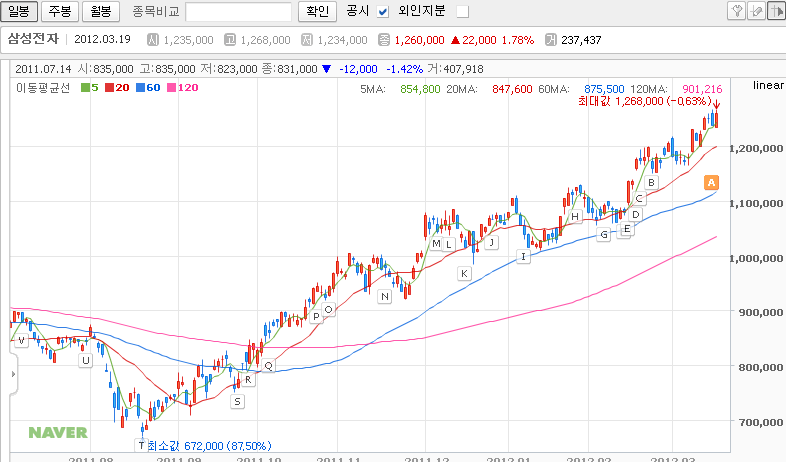Click the 120MA value 901,216
This screenshot has height=462, width=786.
(702, 89)
